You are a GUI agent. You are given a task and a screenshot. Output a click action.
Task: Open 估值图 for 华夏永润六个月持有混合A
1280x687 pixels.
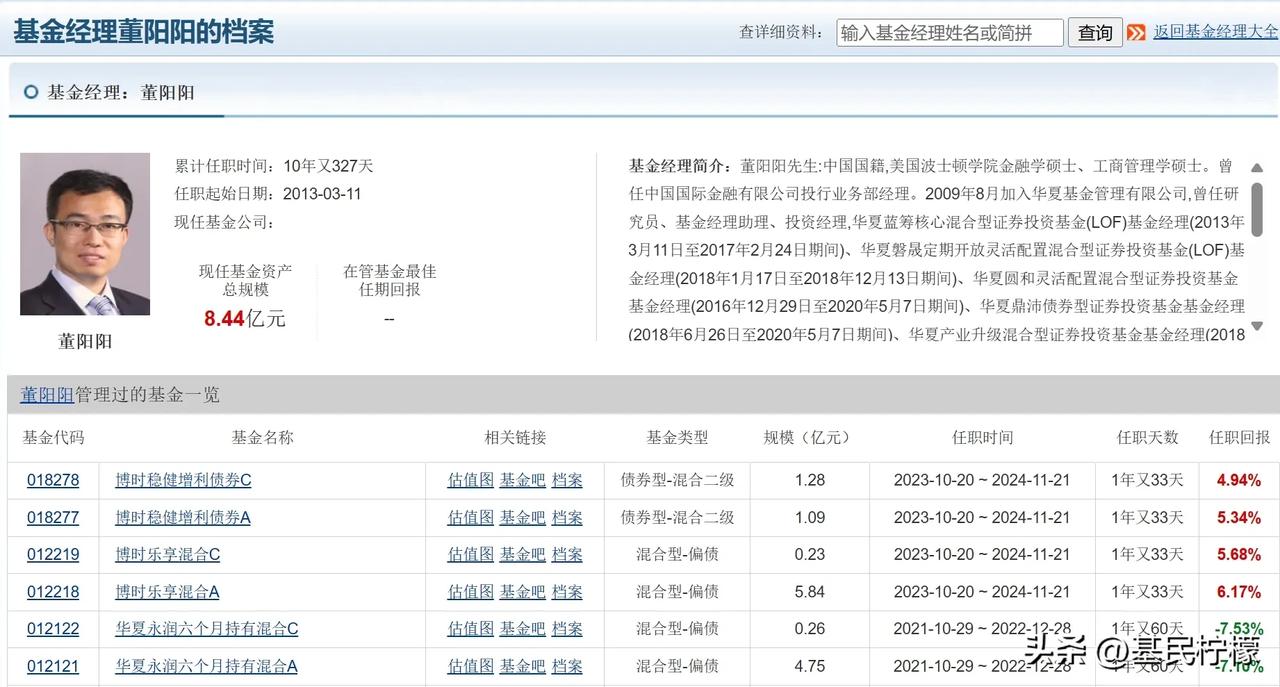pos(470,666)
